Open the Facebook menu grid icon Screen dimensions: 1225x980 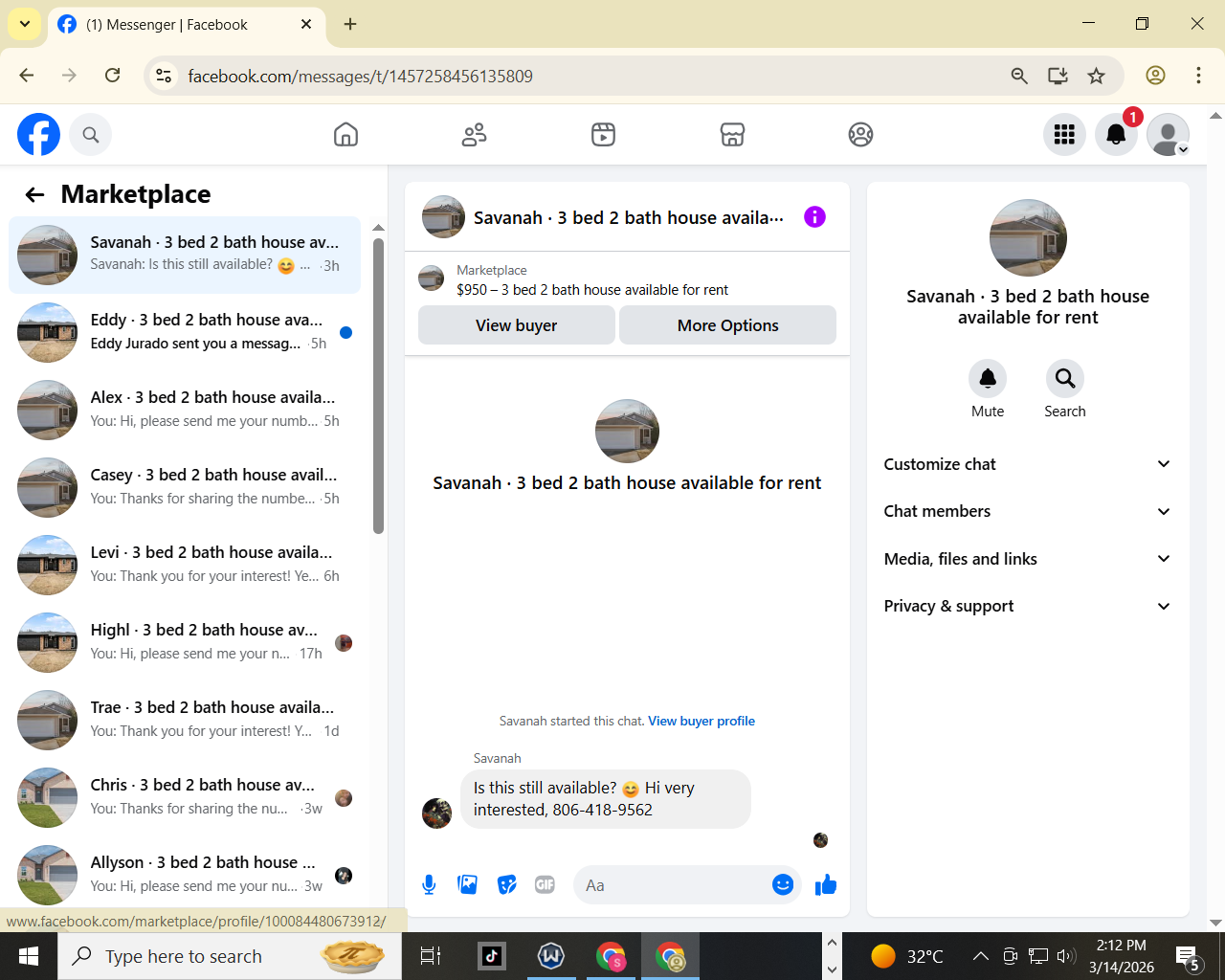coord(1064,135)
